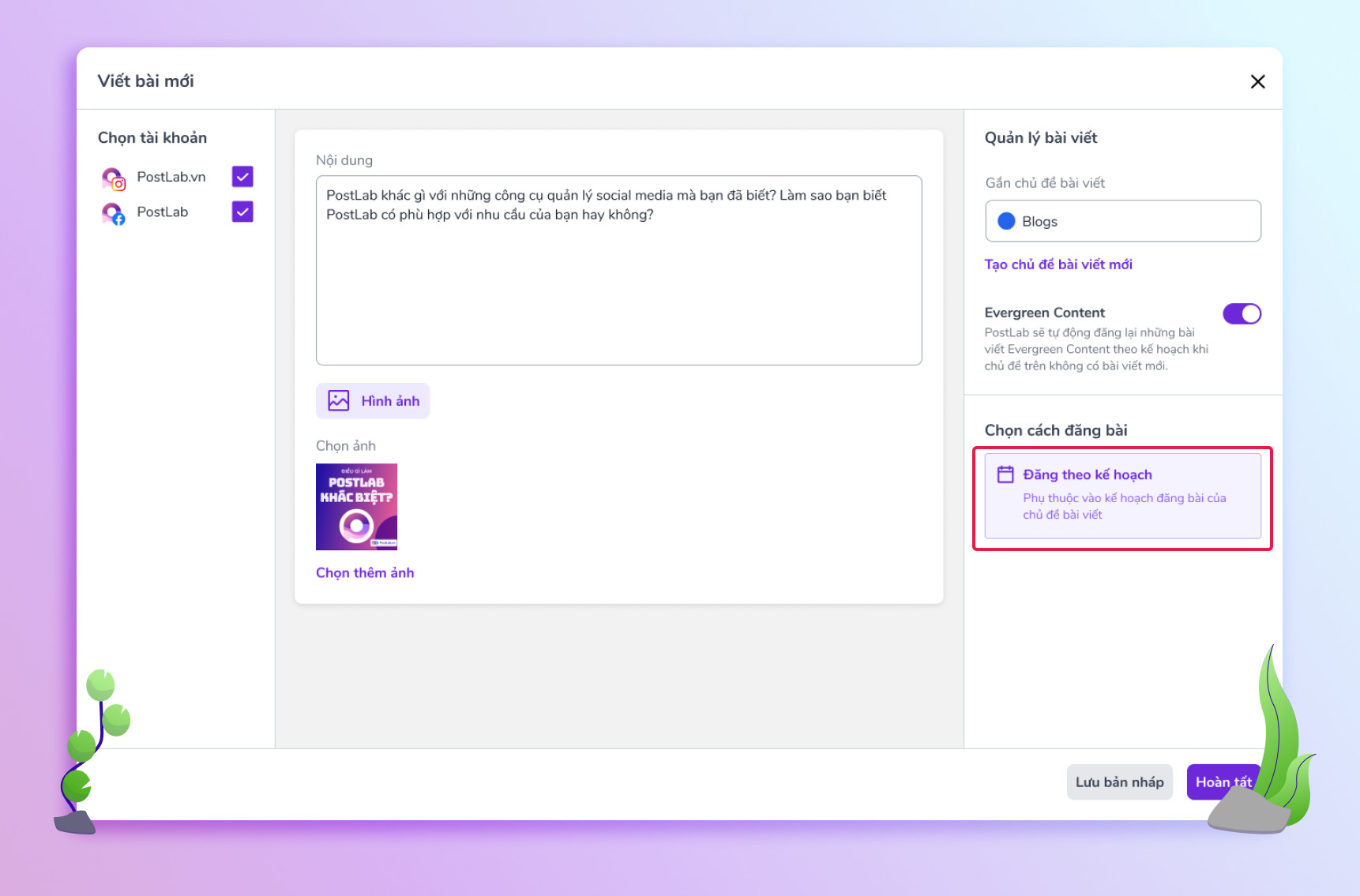Click the Gắn chủ đề bài viết label
Screen dimensions: 1360x896
[1045, 183]
